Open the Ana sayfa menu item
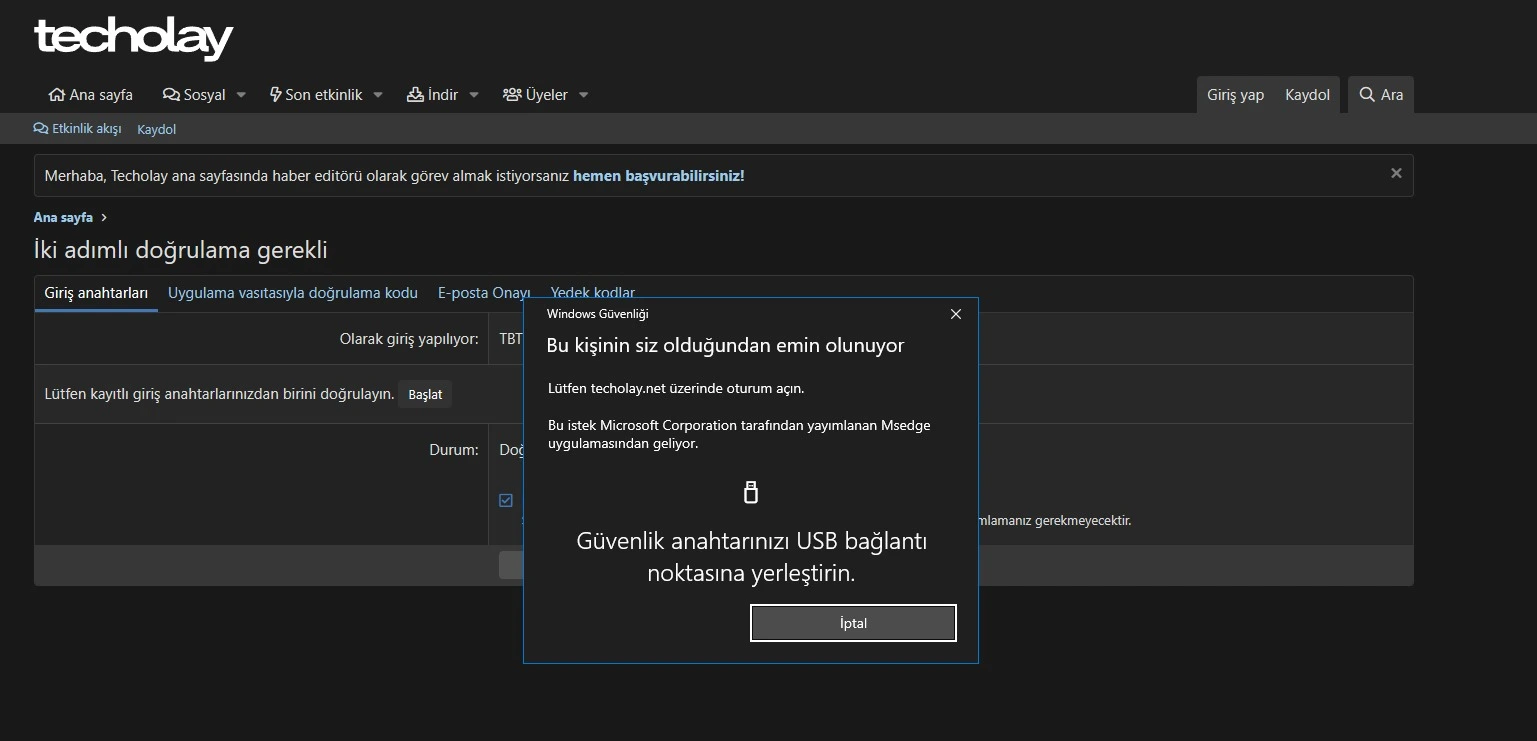The height and width of the screenshot is (741, 1537). [91, 95]
